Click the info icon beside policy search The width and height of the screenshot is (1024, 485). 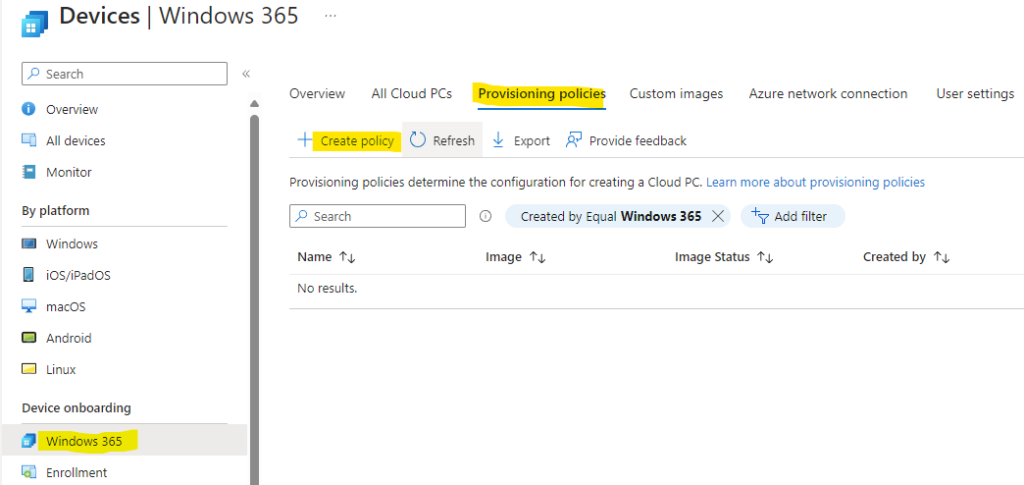point(485,216)
